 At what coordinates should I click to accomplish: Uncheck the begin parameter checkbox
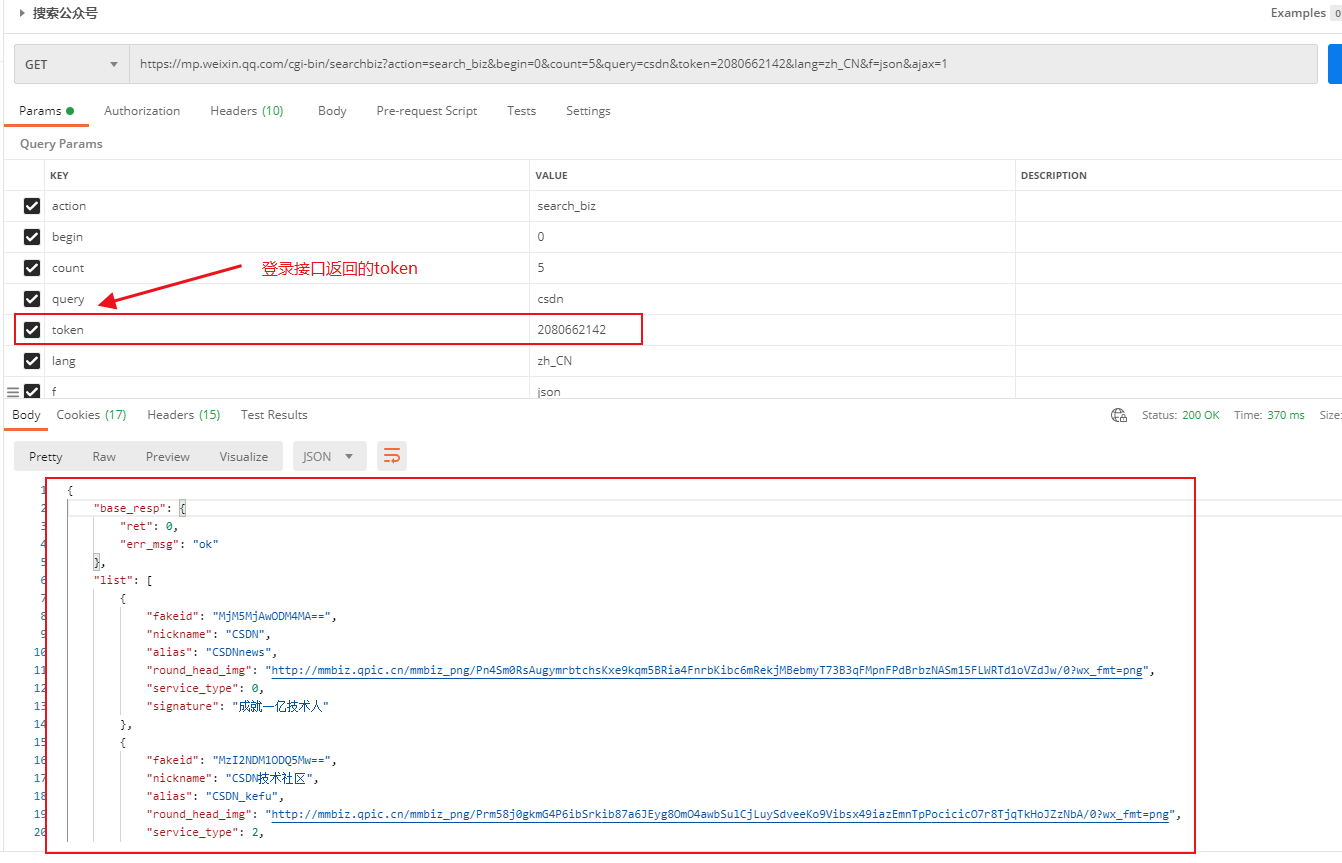pos(32,237)
